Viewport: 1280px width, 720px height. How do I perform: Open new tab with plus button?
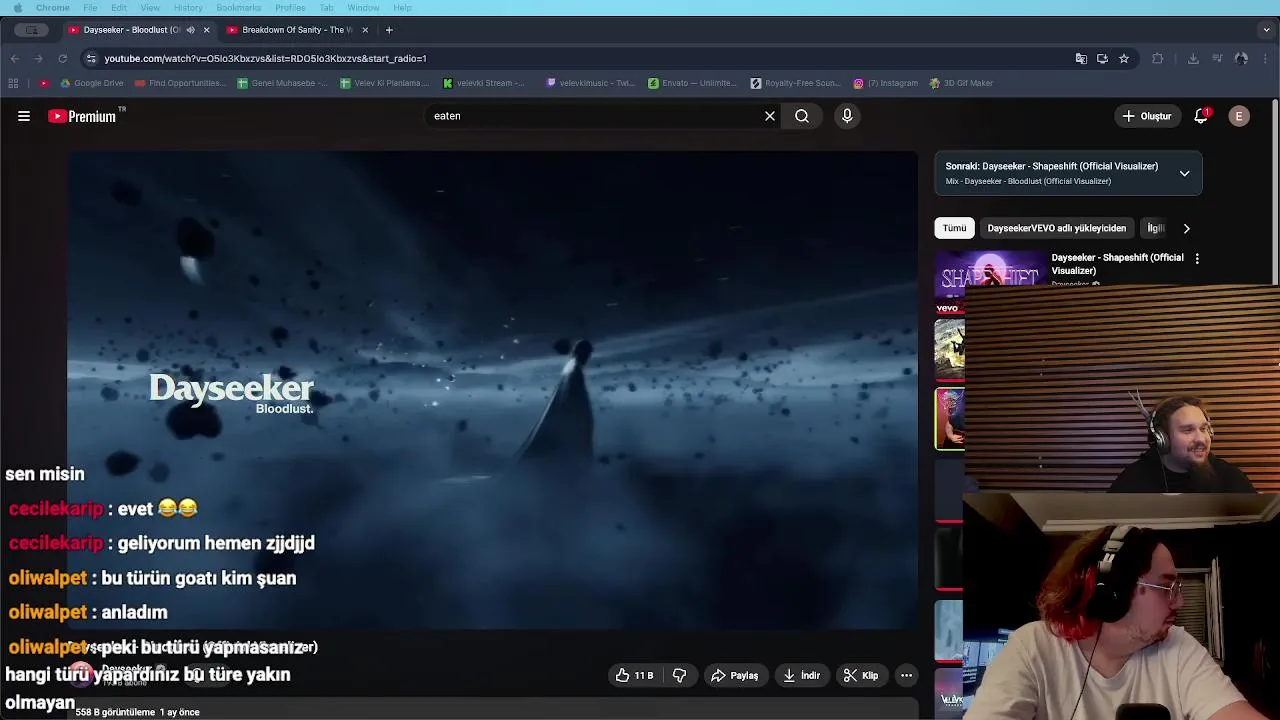point(389,30)
